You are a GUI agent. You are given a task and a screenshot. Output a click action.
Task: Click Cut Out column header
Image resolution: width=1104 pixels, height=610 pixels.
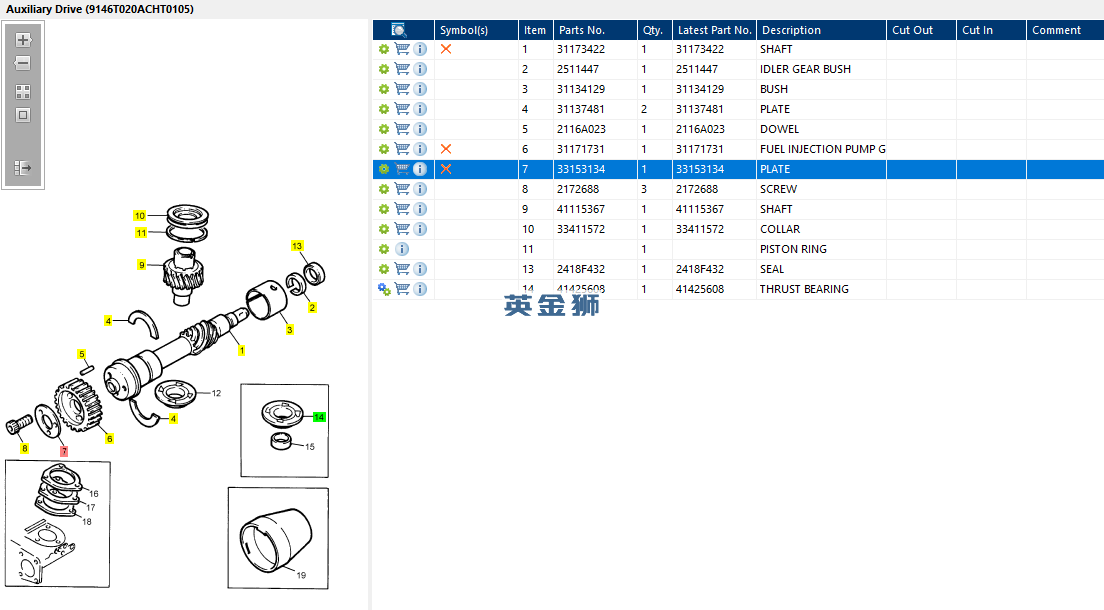point(921,30)
